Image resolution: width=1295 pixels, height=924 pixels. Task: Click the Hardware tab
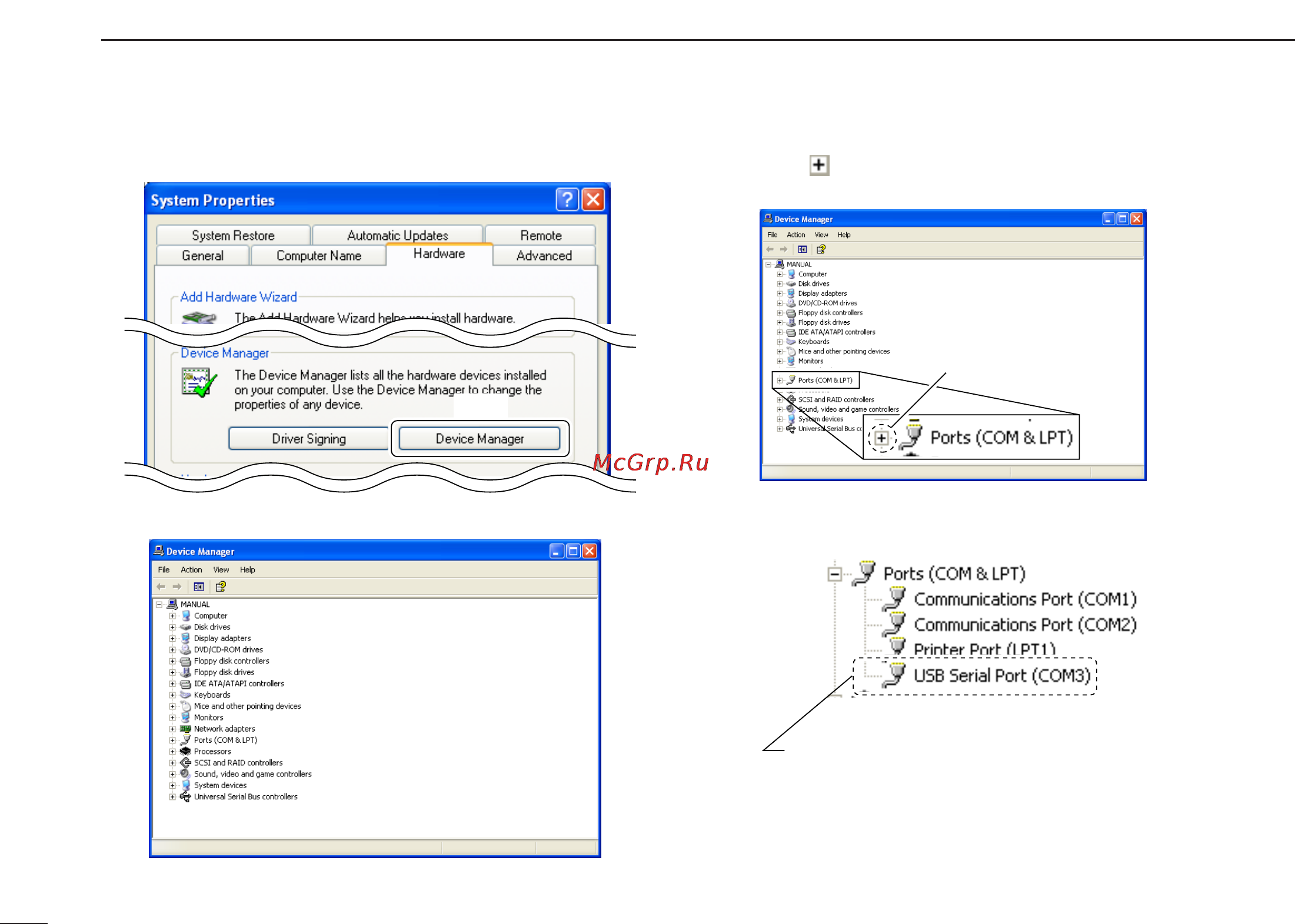point(439,253)
